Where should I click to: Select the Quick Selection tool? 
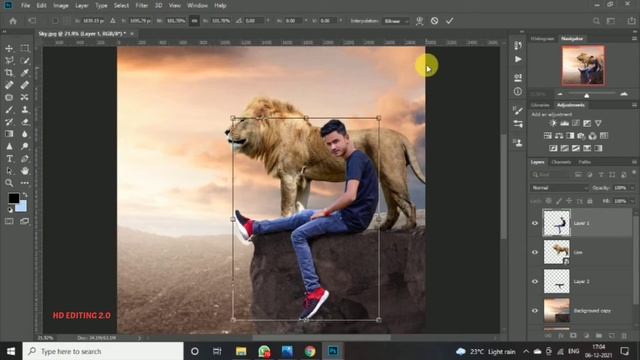click(24, 60)
